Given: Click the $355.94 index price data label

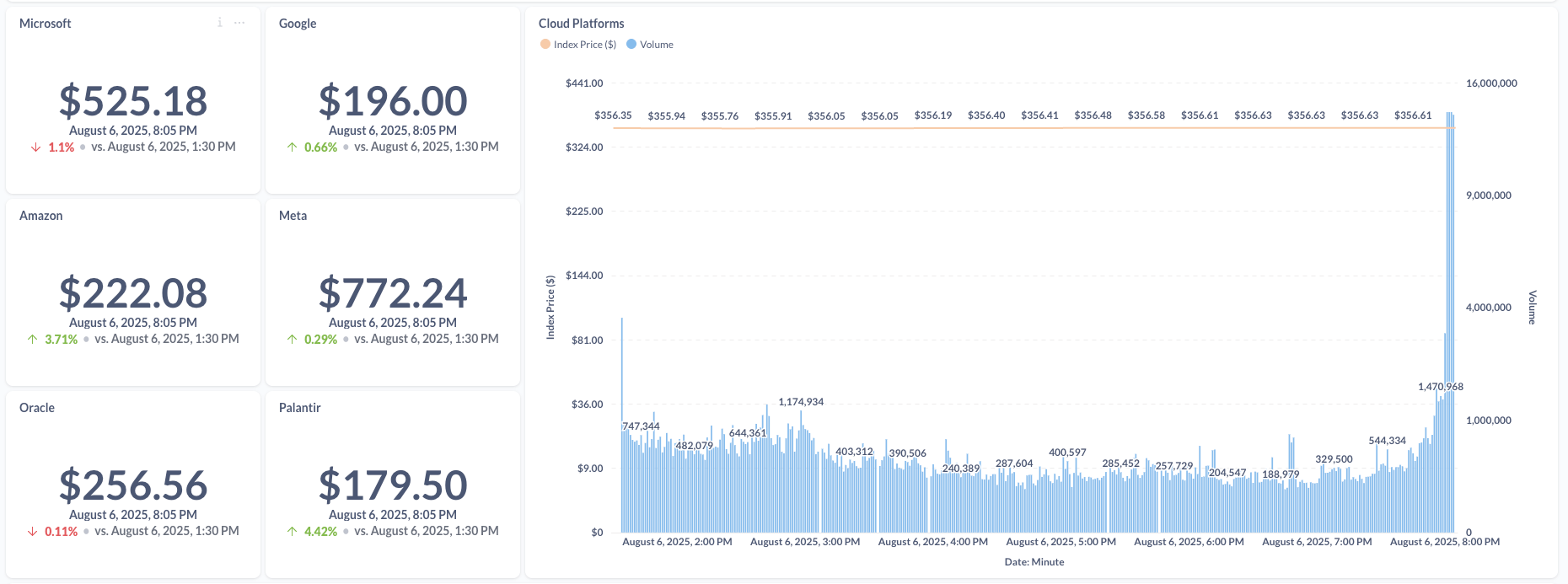Looking at the screenshot, I should coord(666,116).
